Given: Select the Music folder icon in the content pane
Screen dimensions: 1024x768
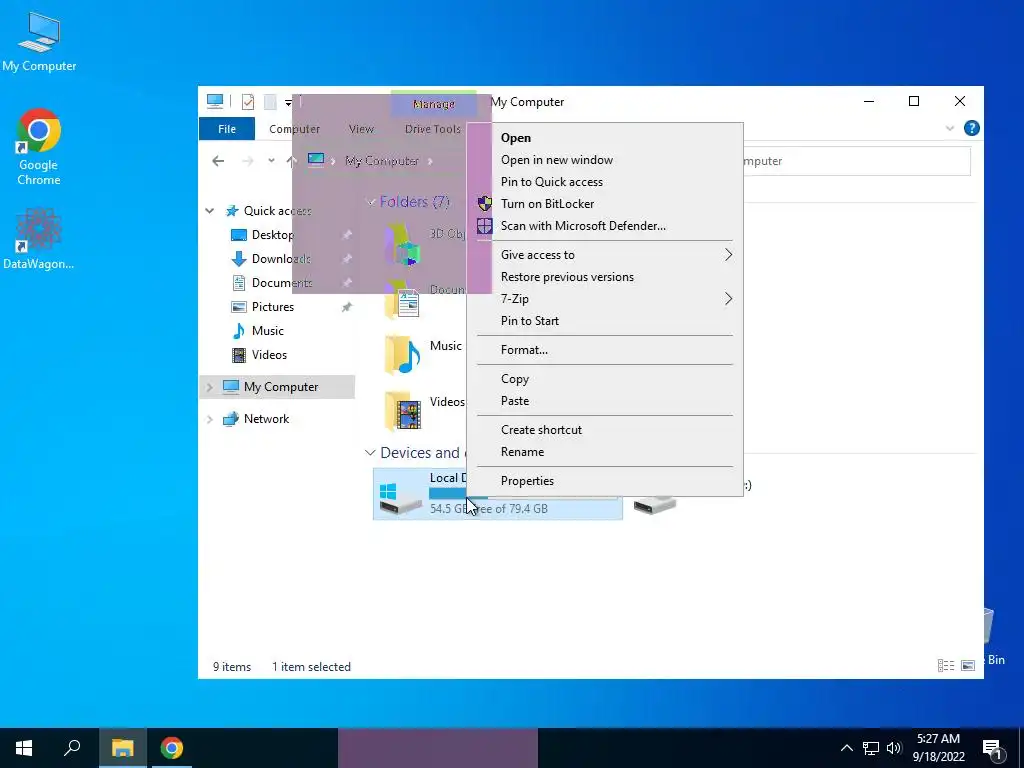Looking at the screenshot, I should [x=402, y=354].
